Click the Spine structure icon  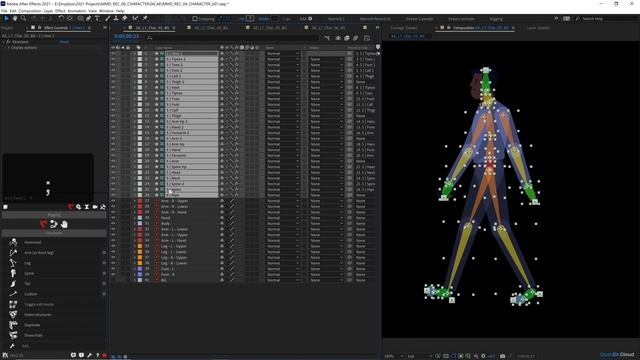(13, 273)
